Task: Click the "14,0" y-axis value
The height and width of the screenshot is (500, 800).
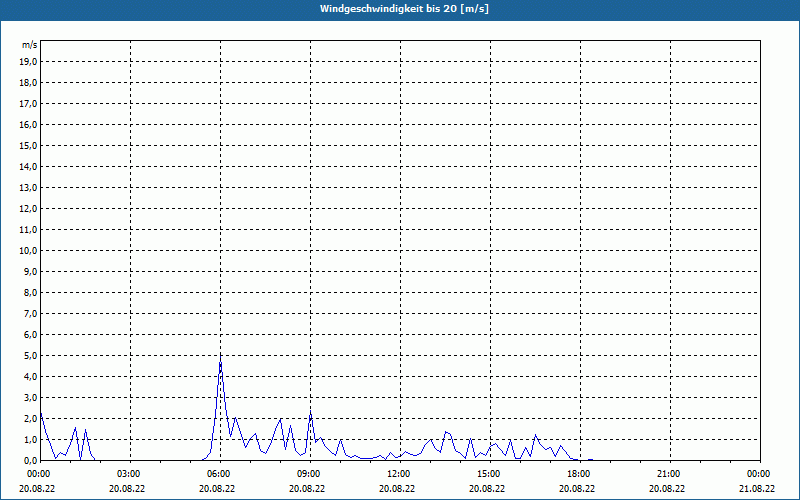Action: coord(29,166)
